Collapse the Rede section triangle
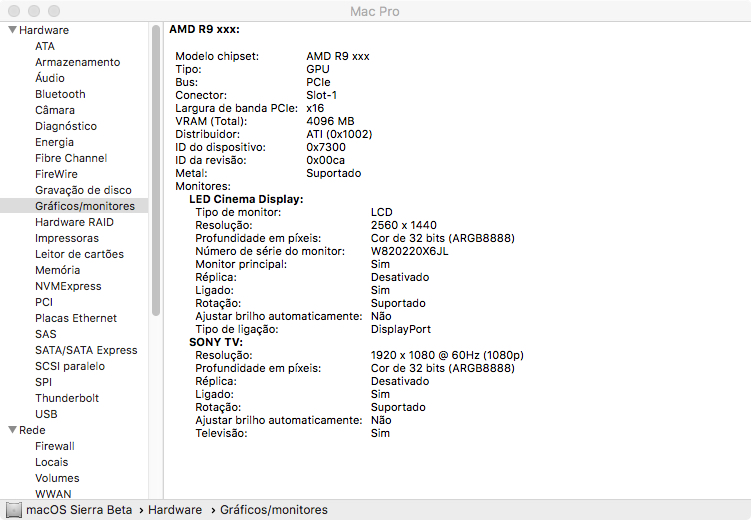The width and height of the screenshot is (751, 520). click(x=13, y=430)
